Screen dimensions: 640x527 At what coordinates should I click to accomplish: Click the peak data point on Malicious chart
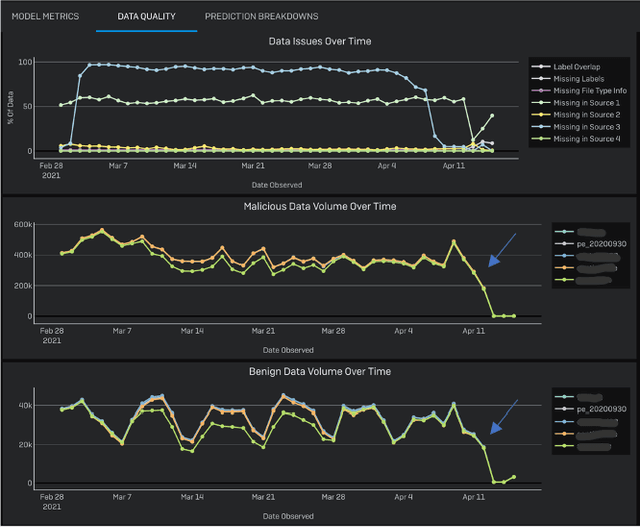[x=102, y=230]
